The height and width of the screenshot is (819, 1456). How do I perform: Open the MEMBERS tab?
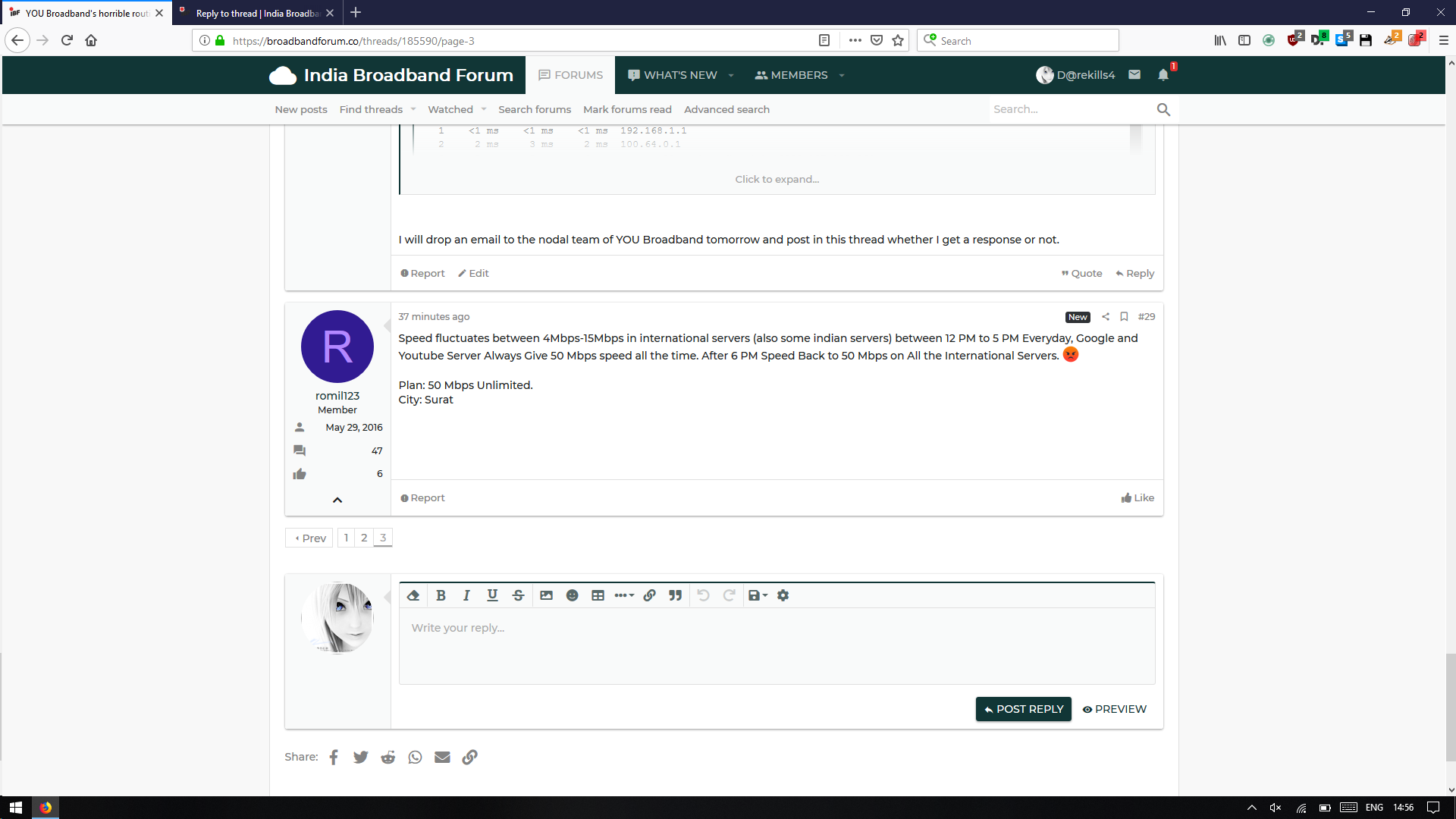791,75
